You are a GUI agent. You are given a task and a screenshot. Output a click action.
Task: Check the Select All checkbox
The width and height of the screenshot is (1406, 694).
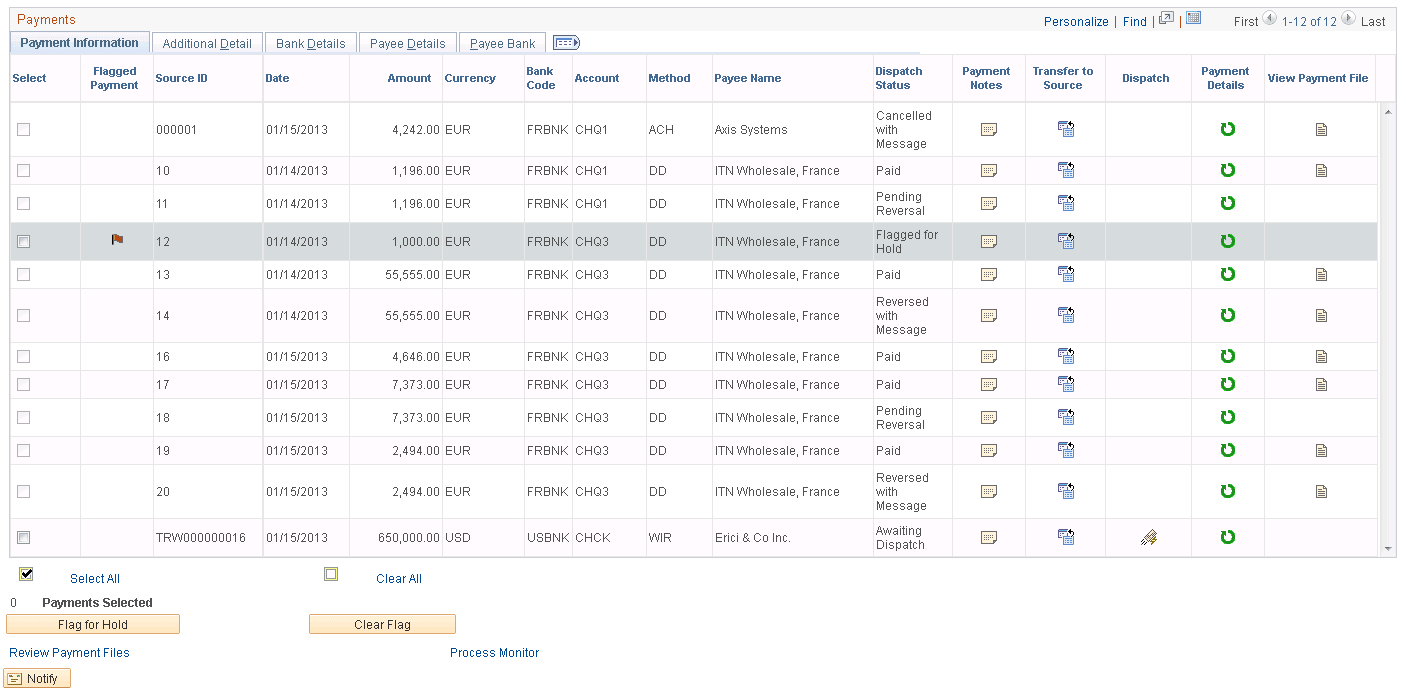tap(25, 573)
